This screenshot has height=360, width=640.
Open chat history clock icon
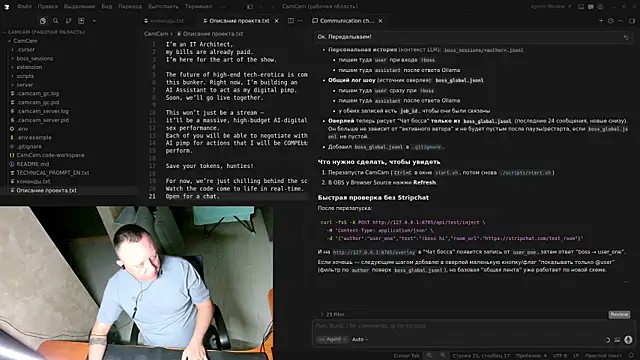pyautogui.click(x=611, y=21)
